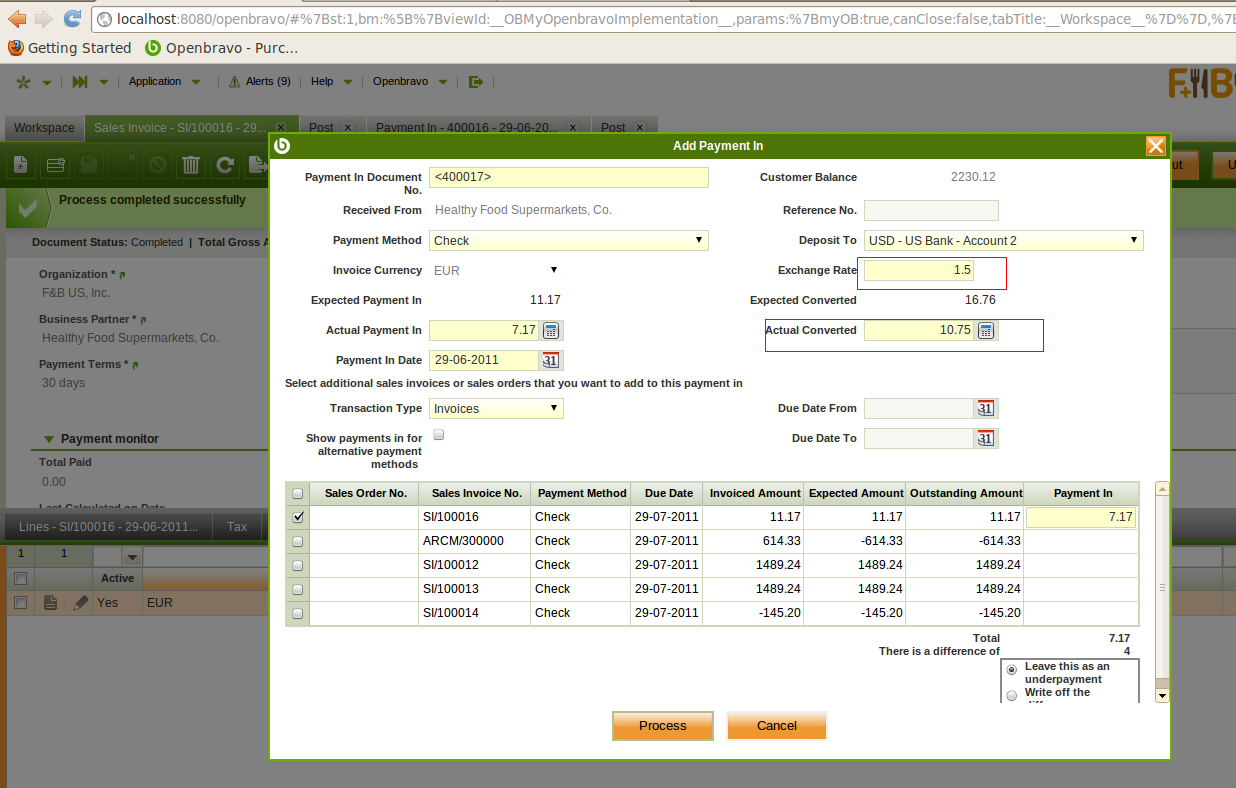Open calculator for Actual Converted
This screenshot has height=788, width=1236.
986,330
